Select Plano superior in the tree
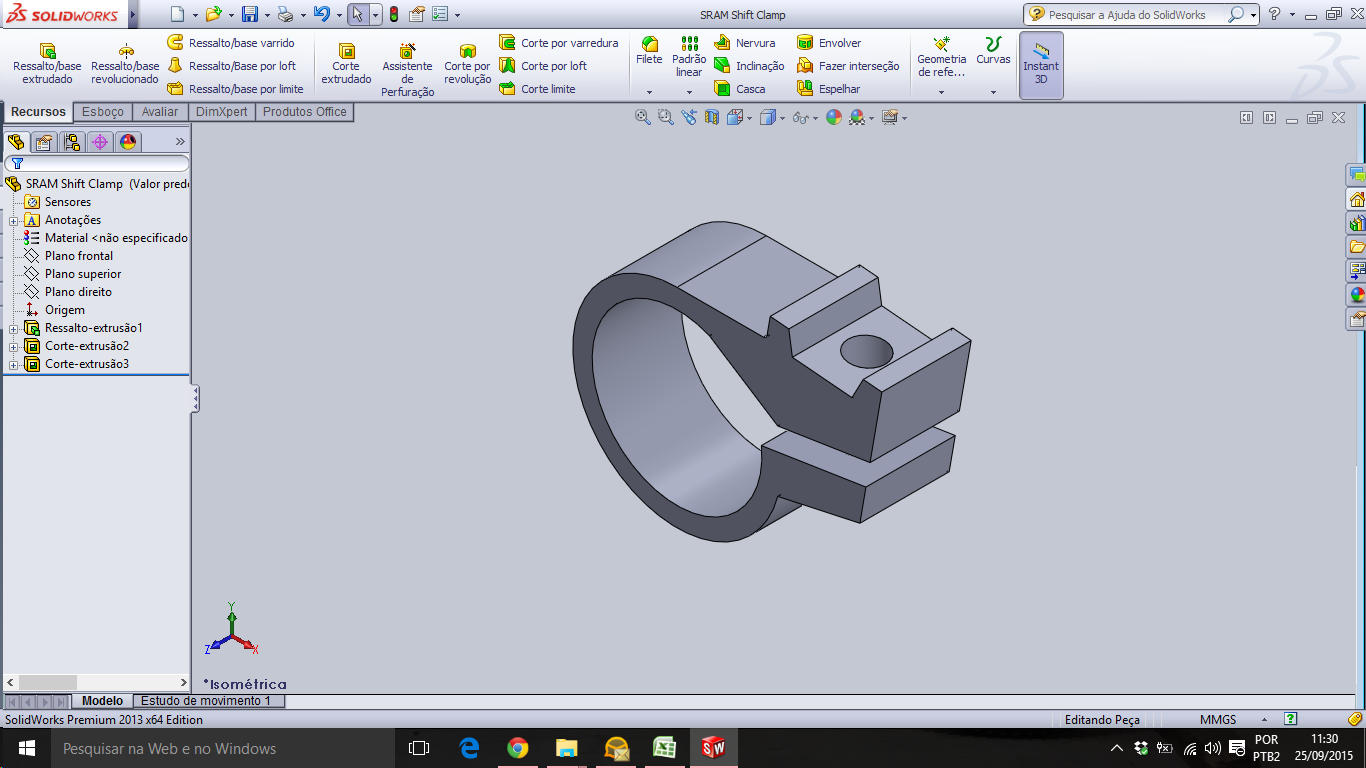This screenshot has height=768, width=1366. tap(83, 274)
